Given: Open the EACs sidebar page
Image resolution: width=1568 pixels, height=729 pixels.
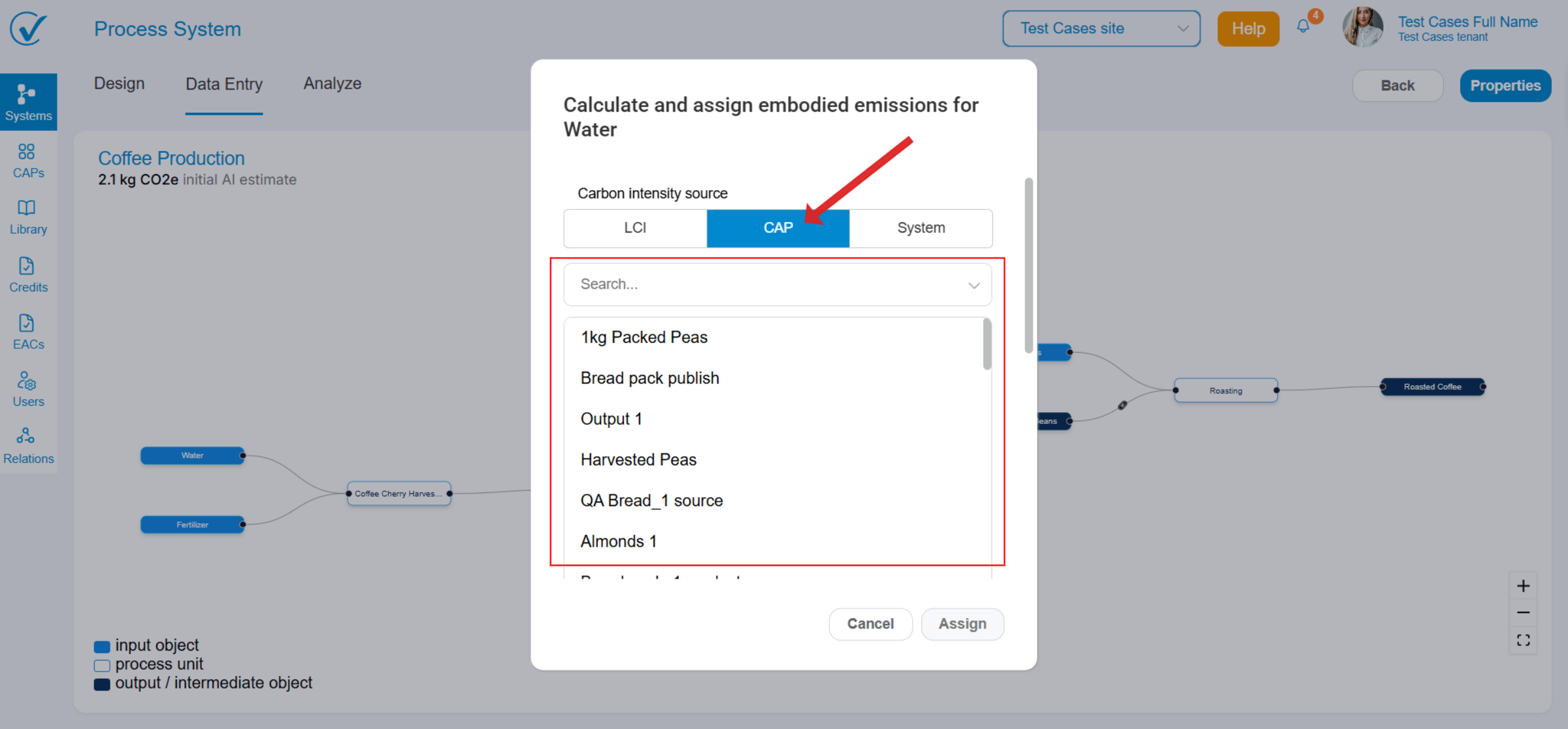Looking at the screenshot, I should pos(27,332).
